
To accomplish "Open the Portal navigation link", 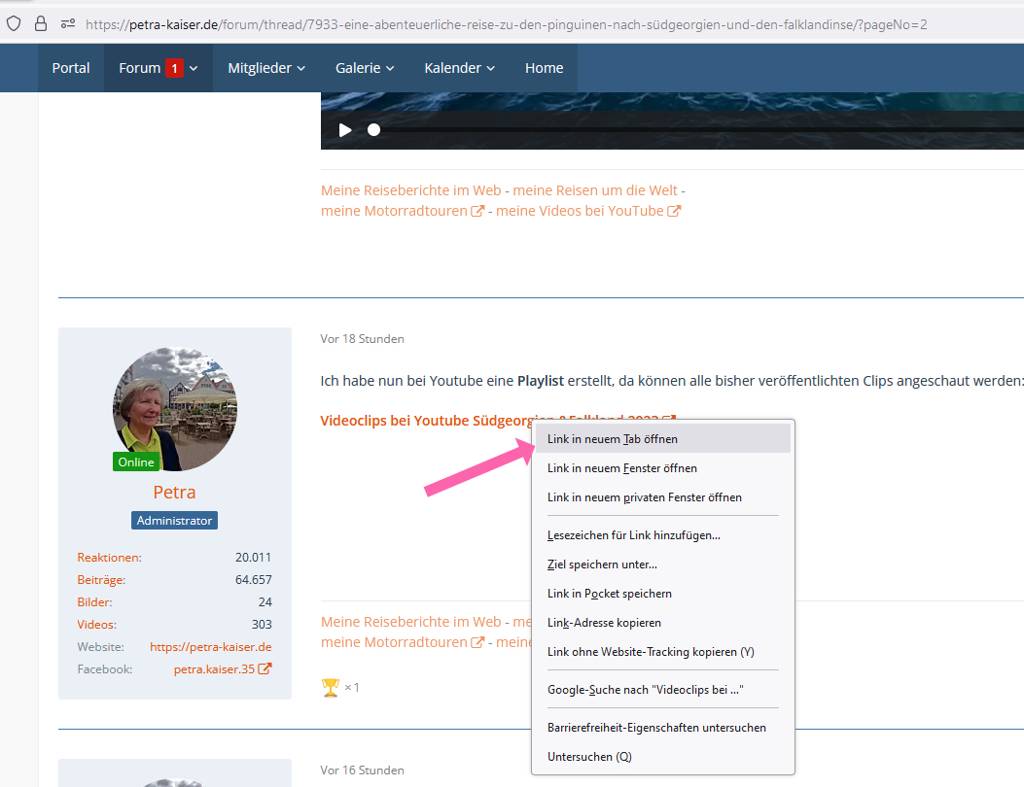I will [x=71, y=68].
